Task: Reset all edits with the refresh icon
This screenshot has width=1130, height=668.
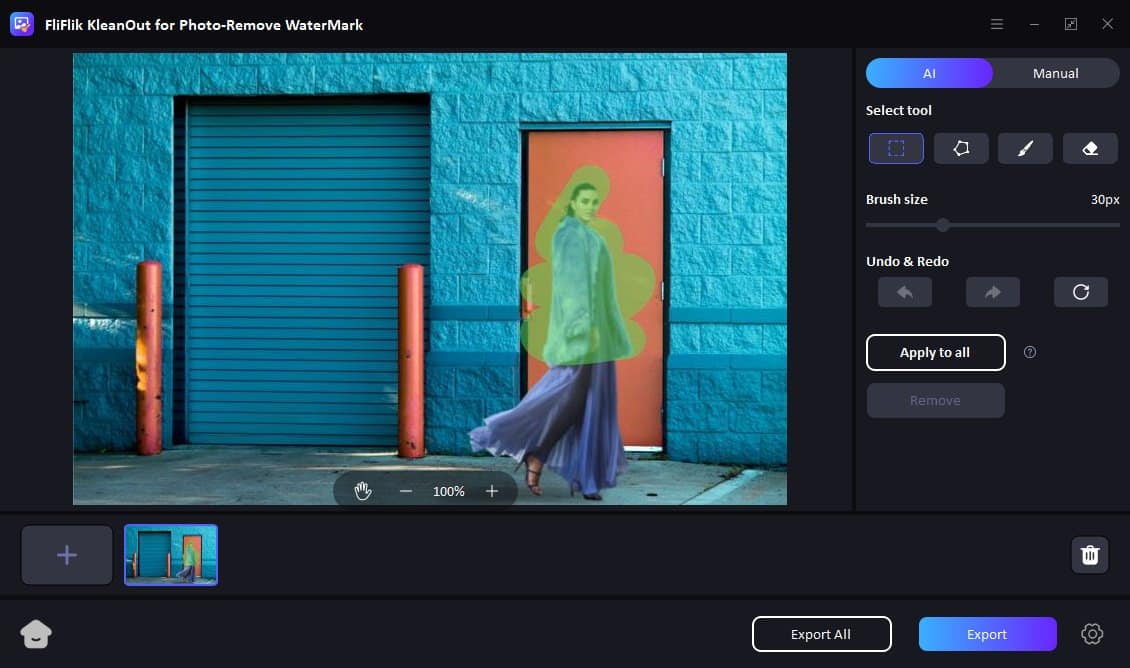Action: 1080,292
